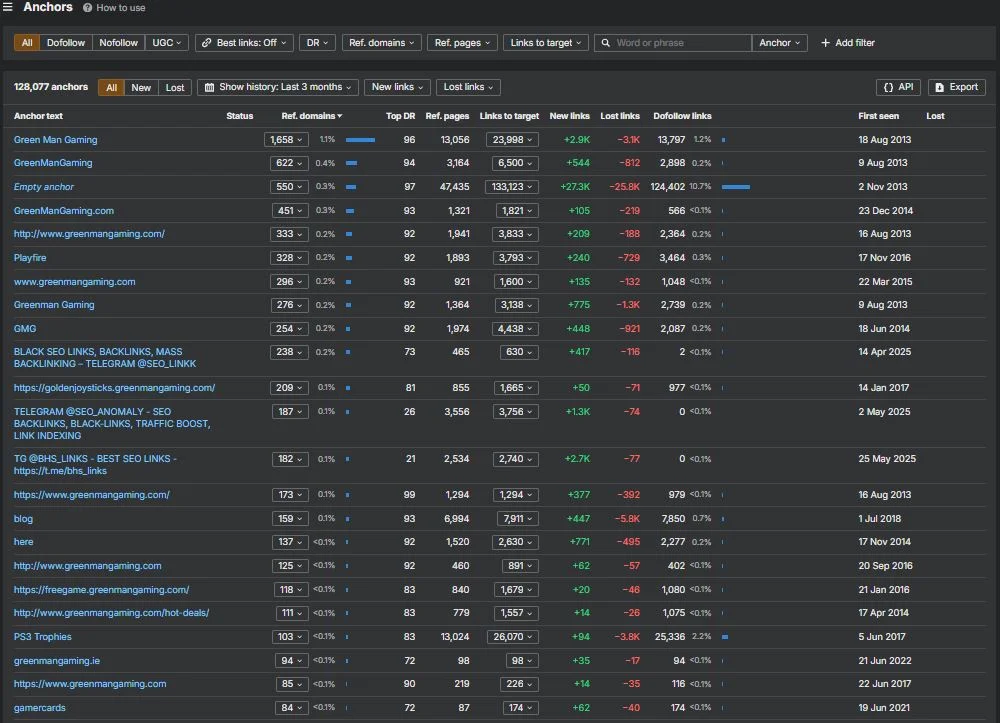The height and width of the screenshot is (723, 1000).
Task: Click the search magnifier icon
Action: coord(605,43)
